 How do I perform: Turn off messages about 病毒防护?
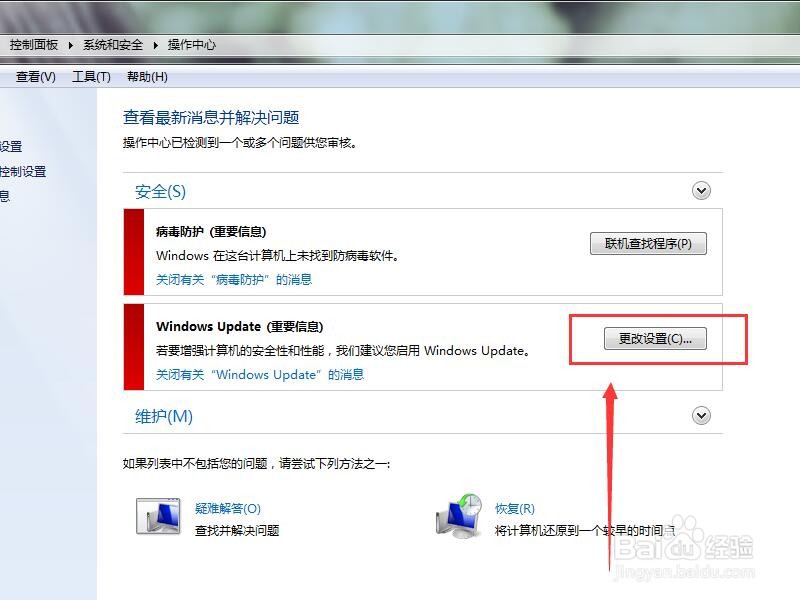pos(234,280)
